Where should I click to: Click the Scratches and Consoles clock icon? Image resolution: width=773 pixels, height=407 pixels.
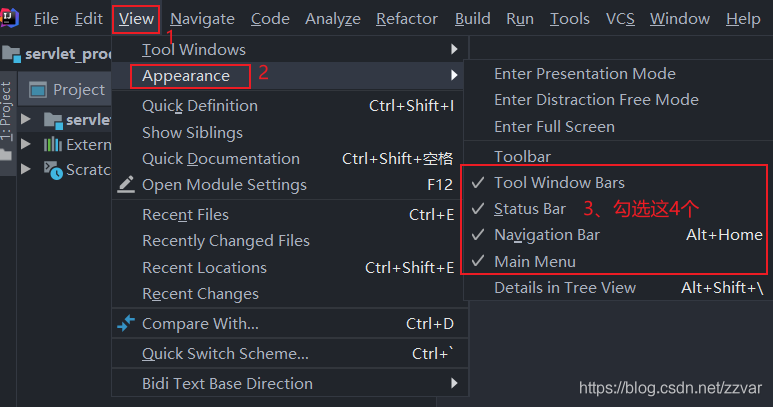pos(53,170)
